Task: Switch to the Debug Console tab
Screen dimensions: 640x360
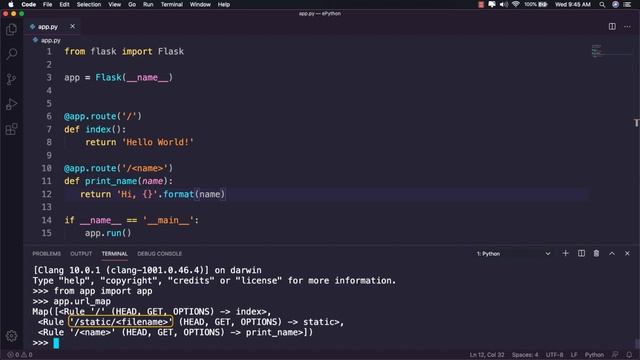Action: click(160, 254)
